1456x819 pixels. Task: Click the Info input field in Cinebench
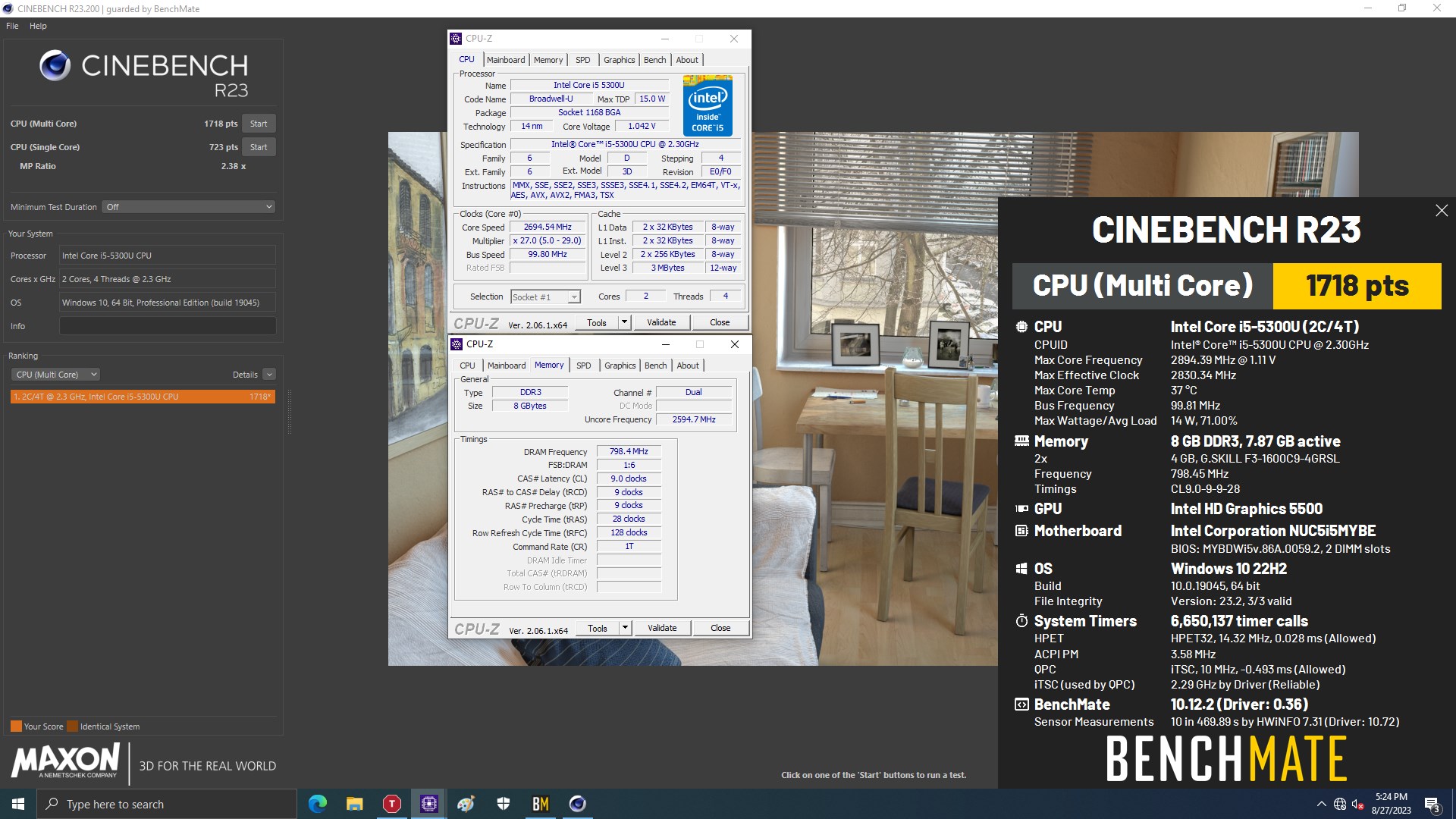click(x=168, y=326)
